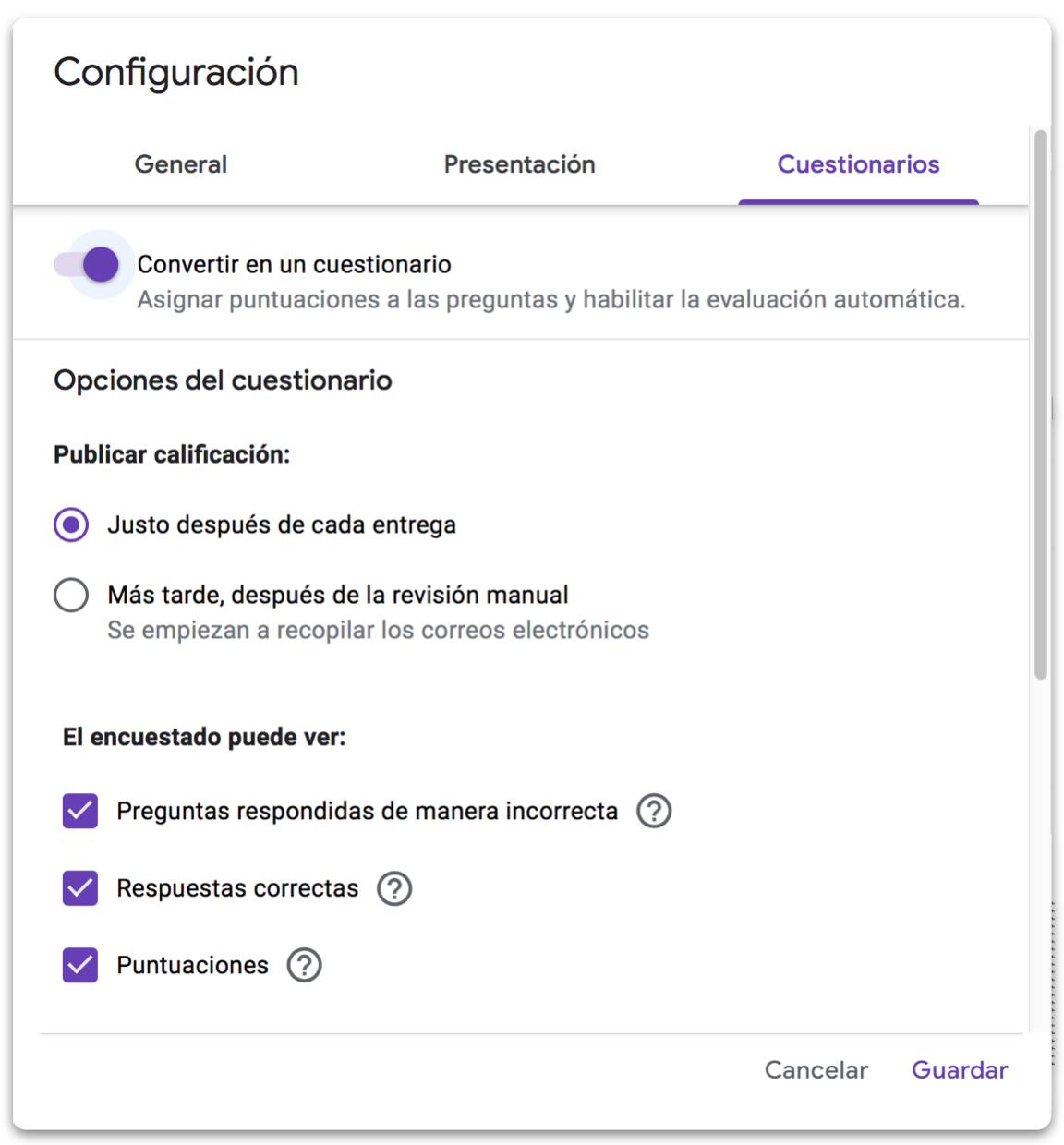Uncheck Respuestas correctas checkbox
Image resolution: width=1064 pixels, height=1145 pixels.
pos(80,888)
